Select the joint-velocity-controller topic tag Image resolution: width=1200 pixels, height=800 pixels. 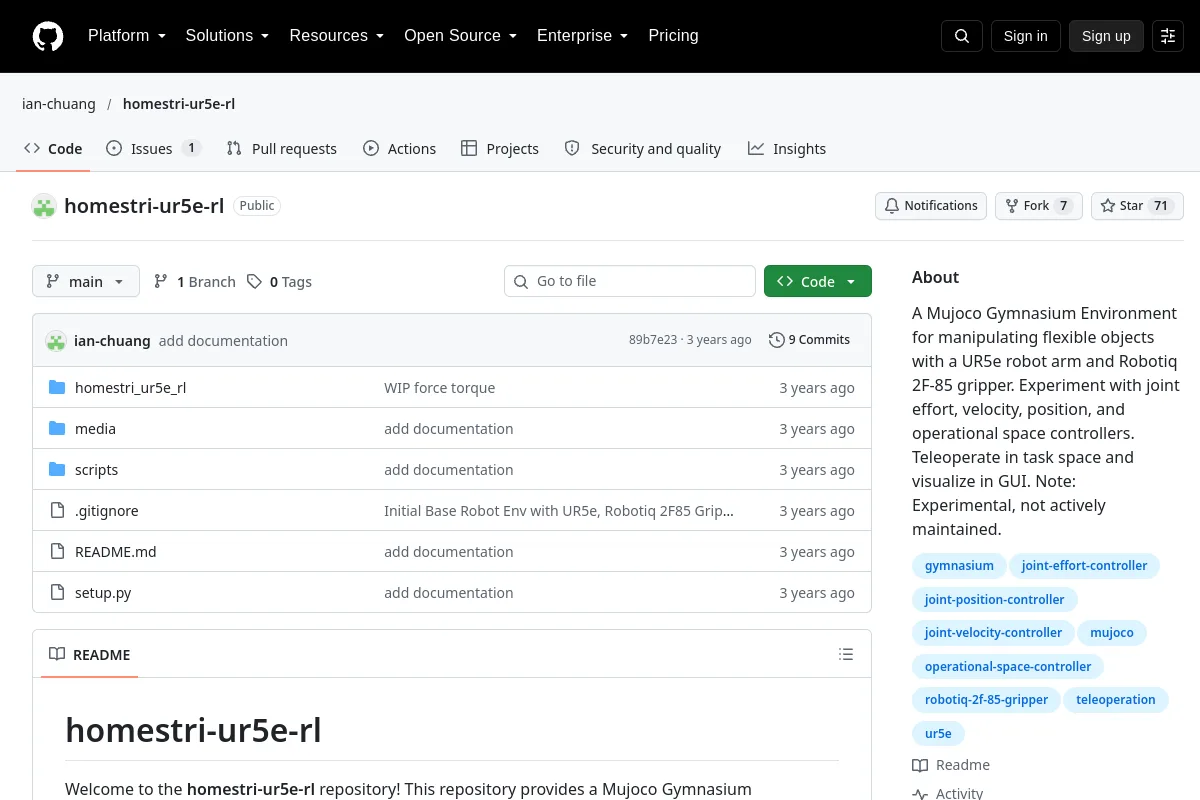pyautogui.click(x=993, y=633)
